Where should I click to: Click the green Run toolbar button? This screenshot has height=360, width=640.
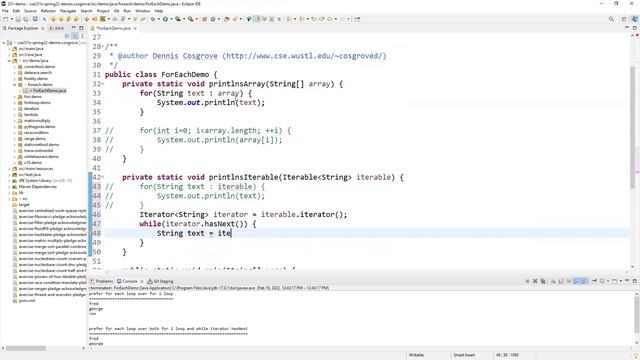point(165,19)
